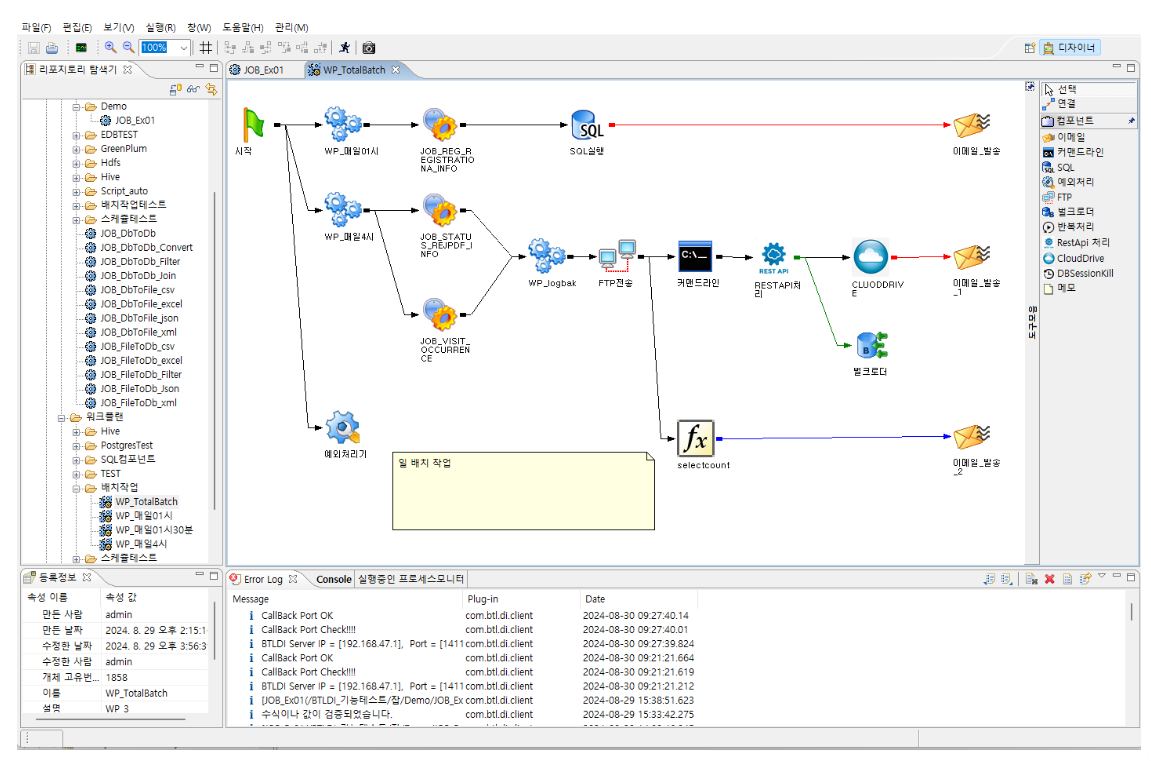Select the WP_logbak node
Screen dimensions: 1151x761
point(547,256)
